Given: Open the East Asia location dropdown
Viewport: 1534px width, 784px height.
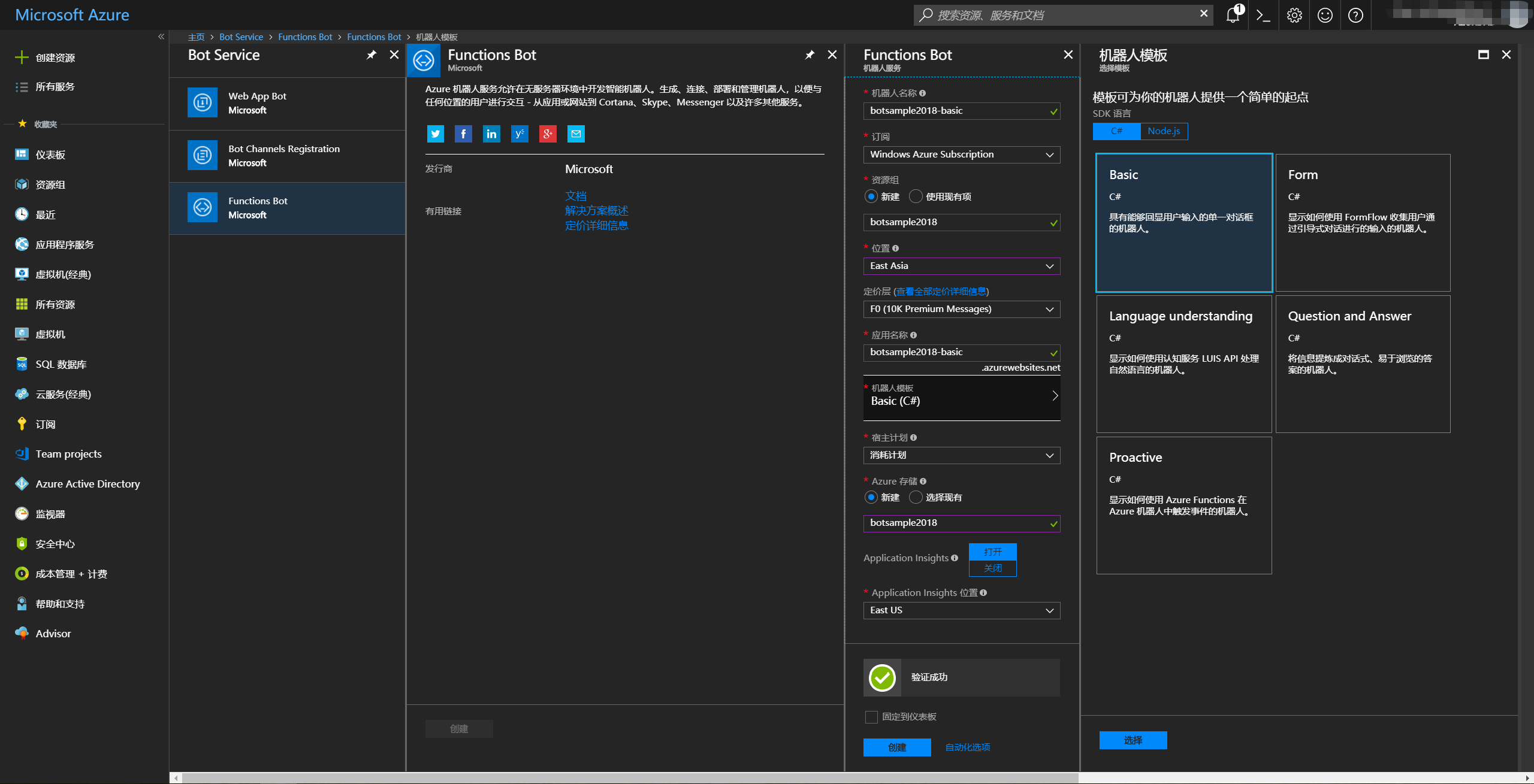Looking at the screenshot, I should point(961,266).
